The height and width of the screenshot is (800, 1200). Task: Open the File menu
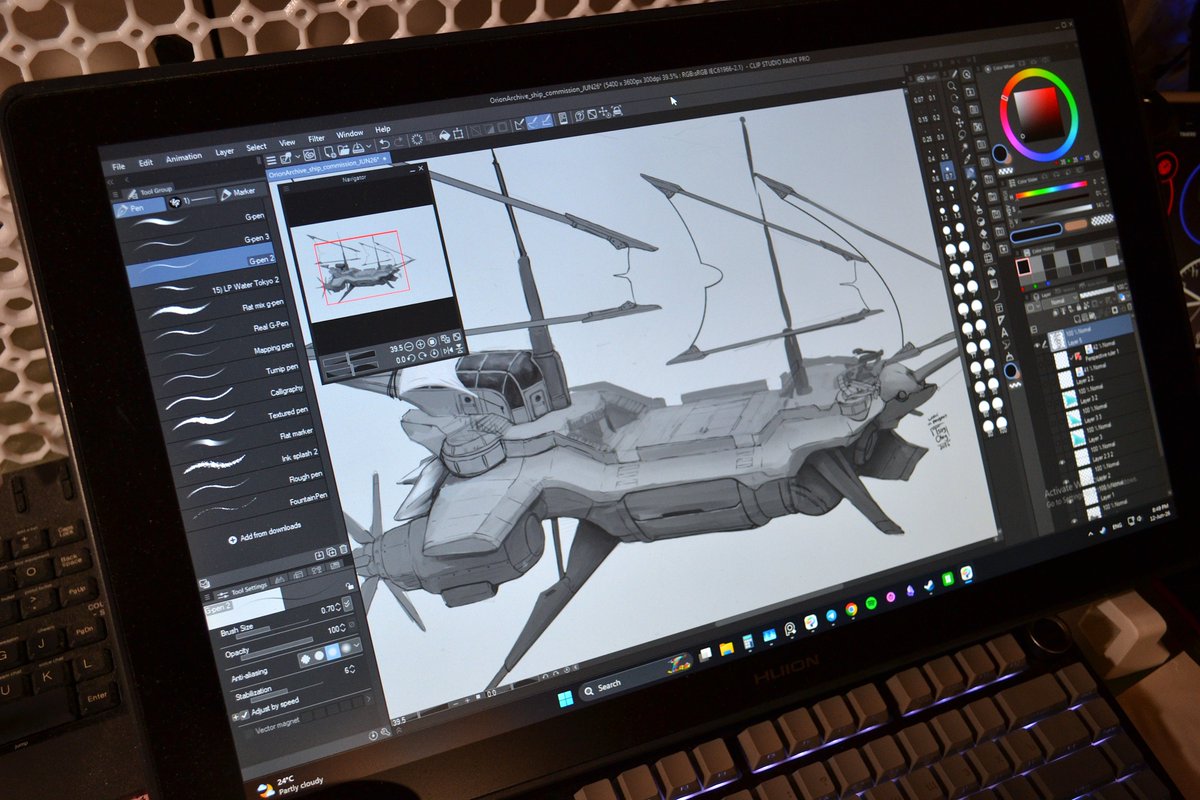pyautogui.click(x=119, y=166)
